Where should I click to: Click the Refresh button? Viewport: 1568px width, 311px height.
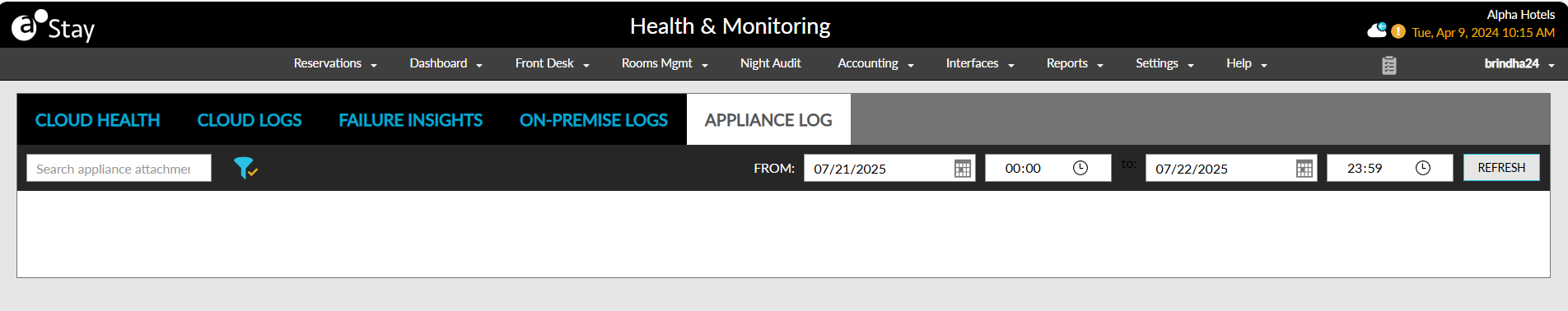(x=1501, y=168)
